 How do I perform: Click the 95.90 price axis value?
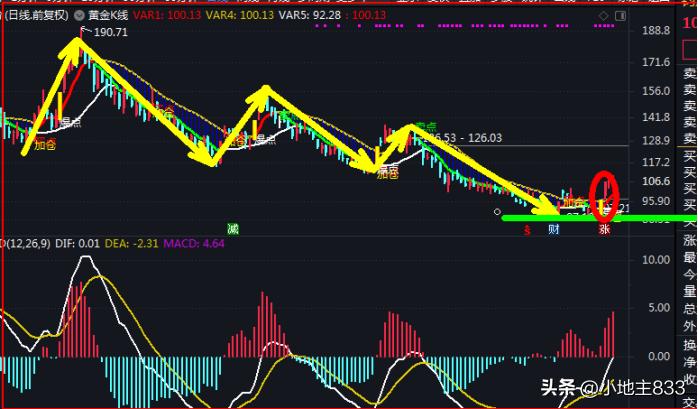click(656, 201)
